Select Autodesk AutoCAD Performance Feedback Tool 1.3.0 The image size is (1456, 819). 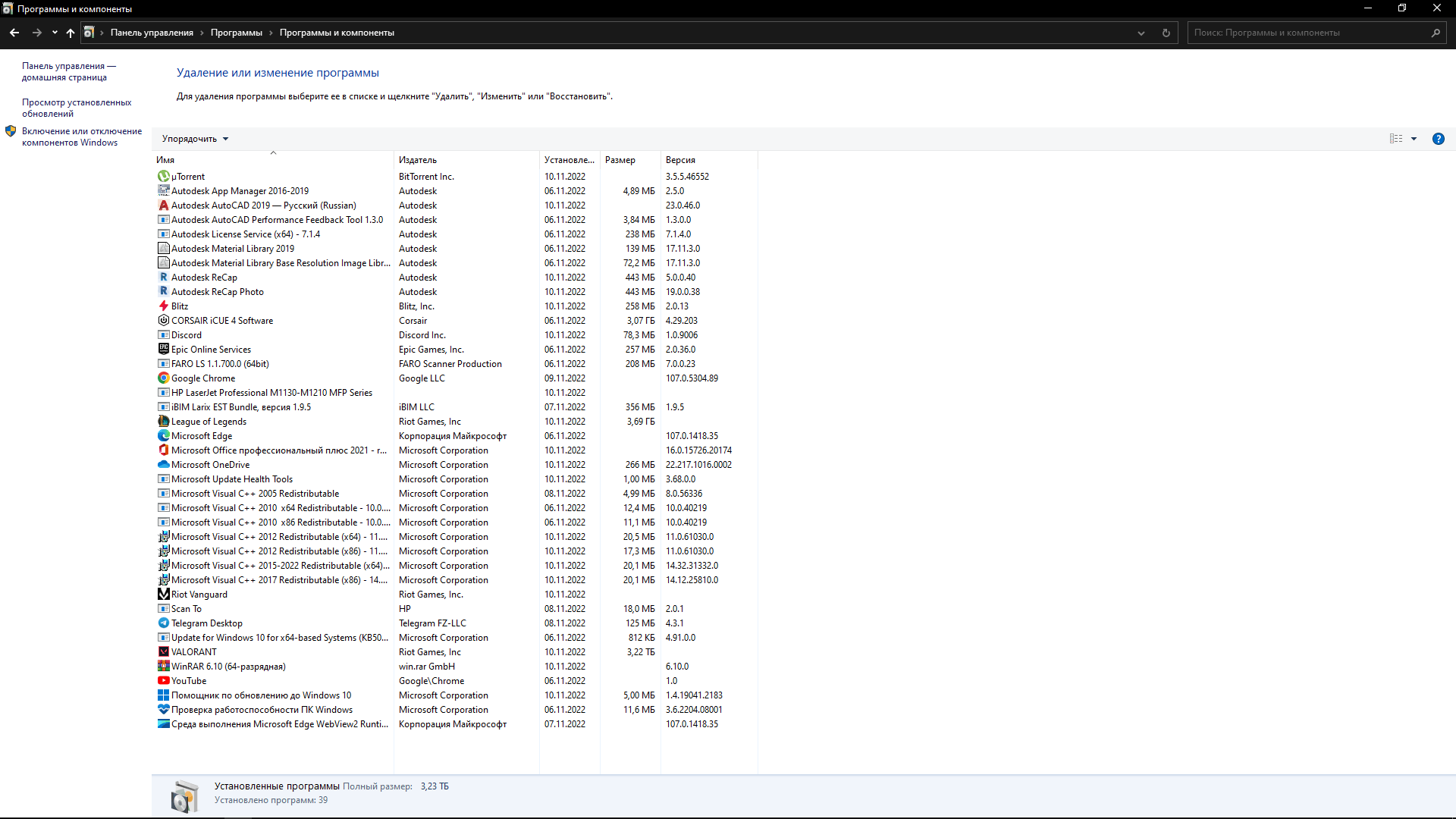tap(455, 219)
